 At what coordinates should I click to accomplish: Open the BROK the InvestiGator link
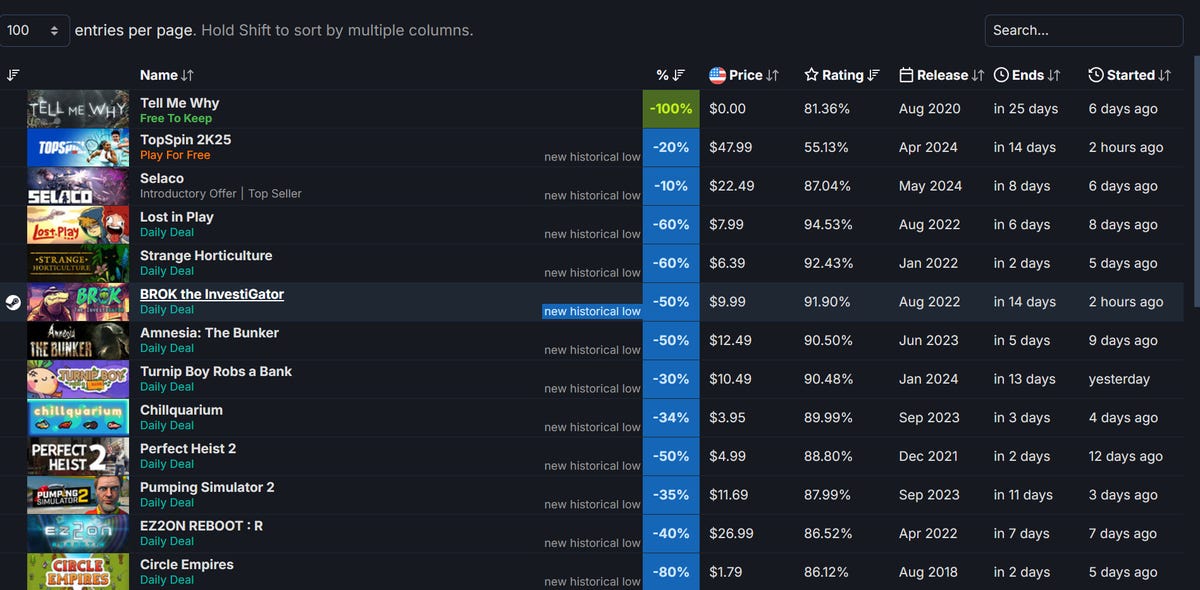[x=211, y=293]
